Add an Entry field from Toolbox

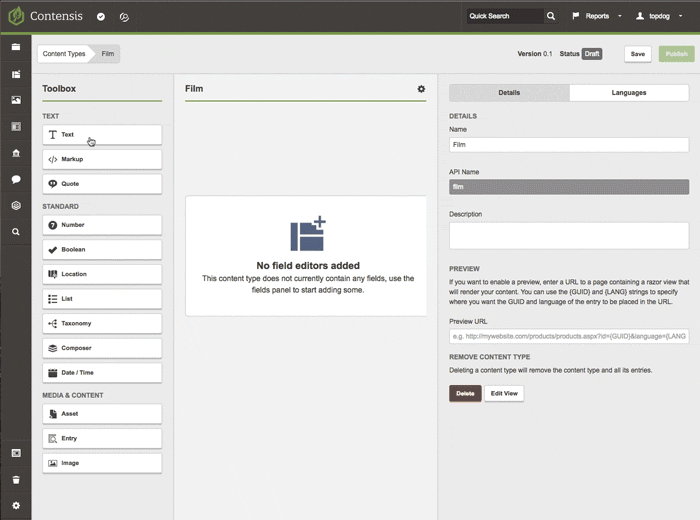point(102,438)
